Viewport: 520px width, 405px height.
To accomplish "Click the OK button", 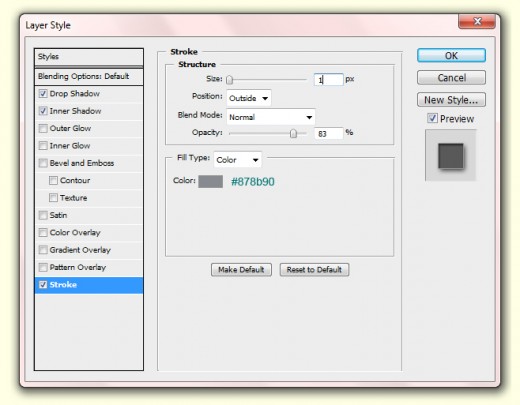I will 451,55.
